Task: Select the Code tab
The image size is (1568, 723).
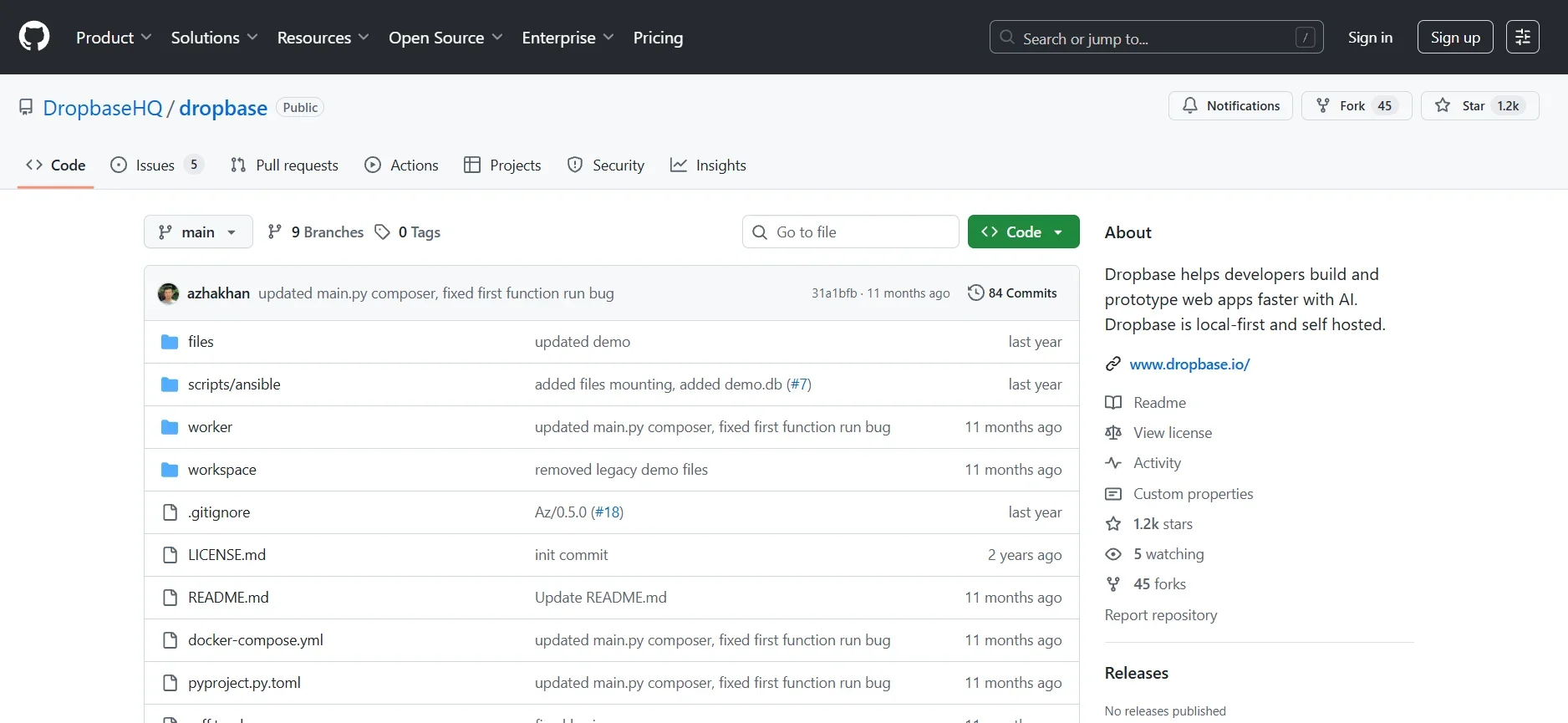Action: point(55,165)
